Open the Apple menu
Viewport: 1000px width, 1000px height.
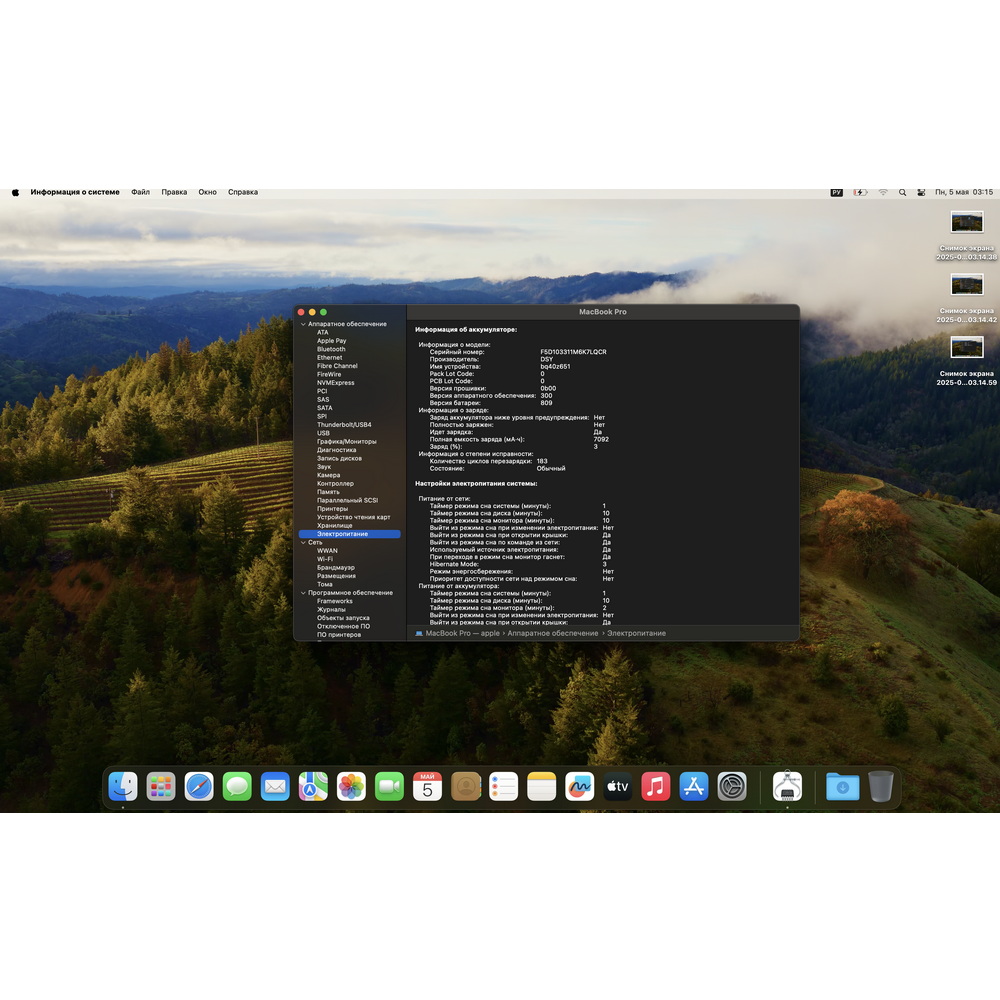point(15,192)
